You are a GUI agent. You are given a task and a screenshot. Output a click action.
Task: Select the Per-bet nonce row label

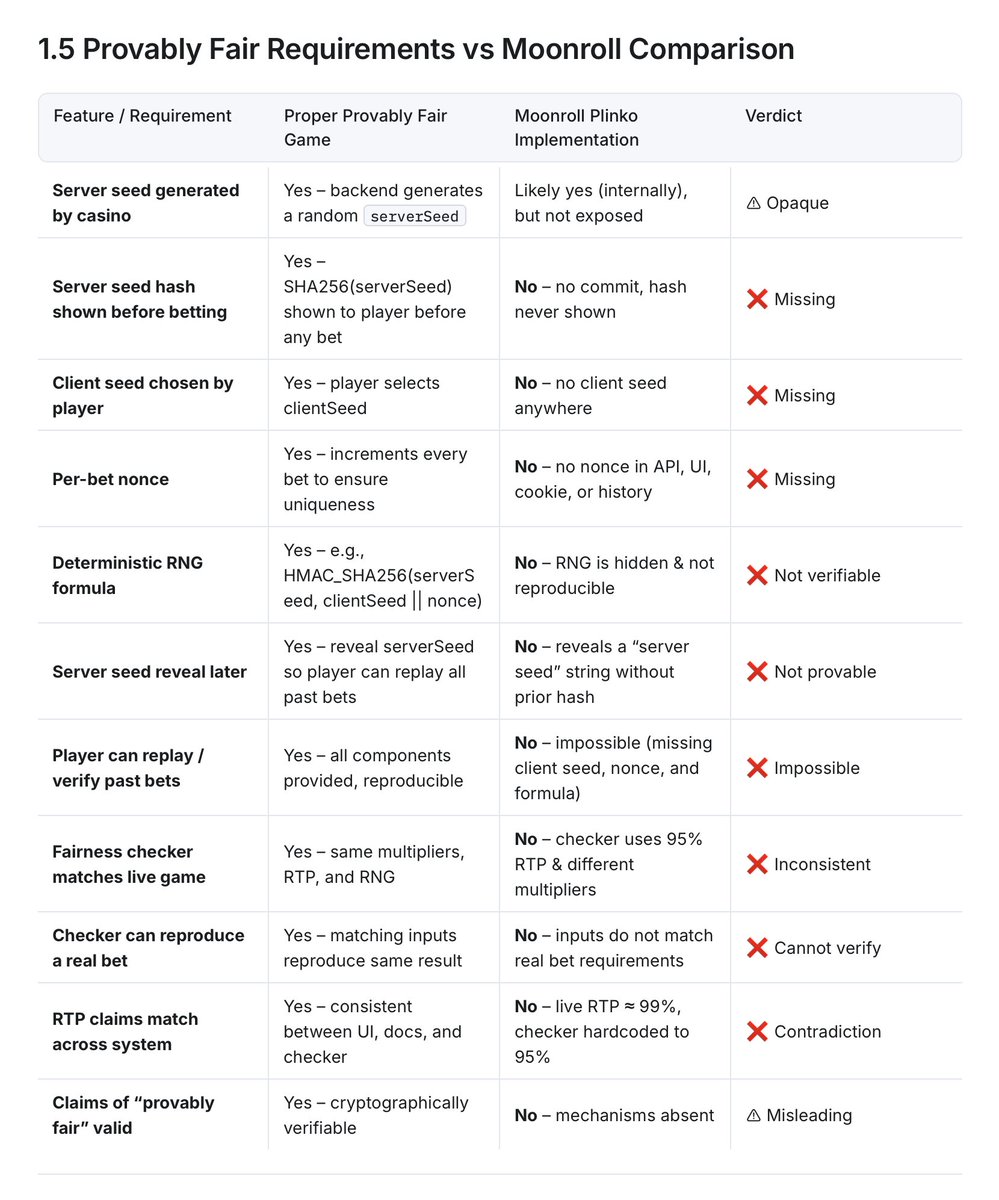click(x=110, y=479)
